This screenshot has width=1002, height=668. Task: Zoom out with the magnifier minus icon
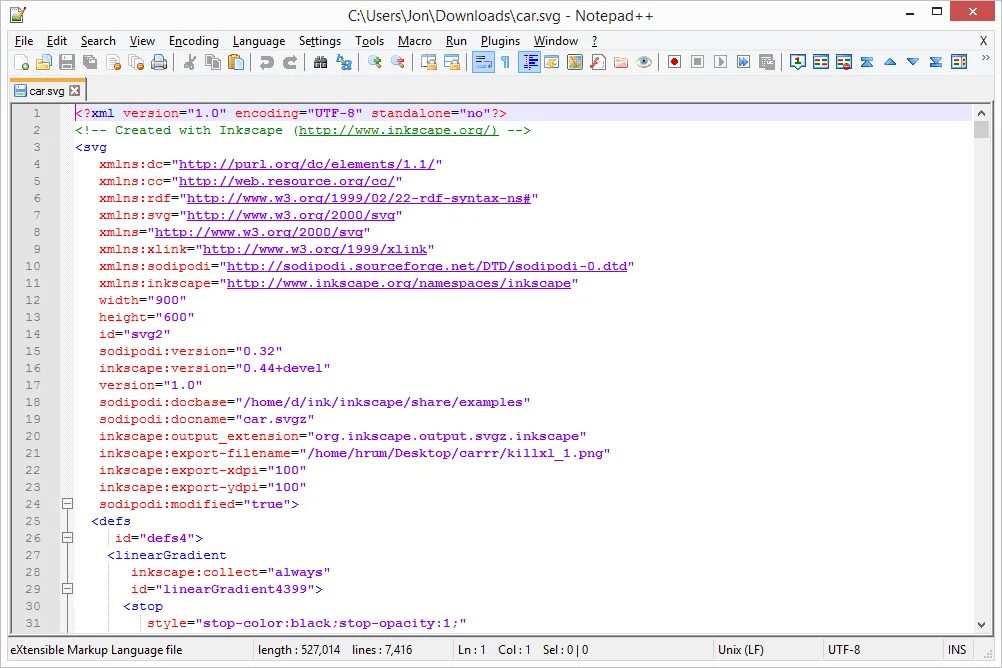point(397,62)
